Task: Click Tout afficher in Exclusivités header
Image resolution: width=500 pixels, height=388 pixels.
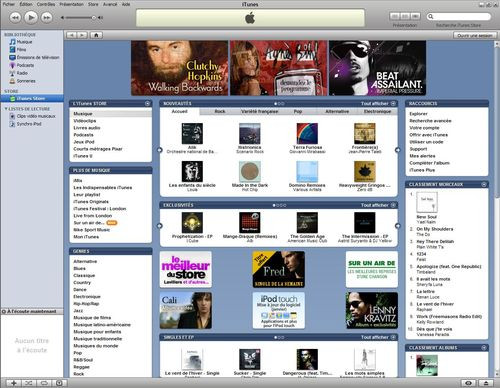Action: coord(375,205)
